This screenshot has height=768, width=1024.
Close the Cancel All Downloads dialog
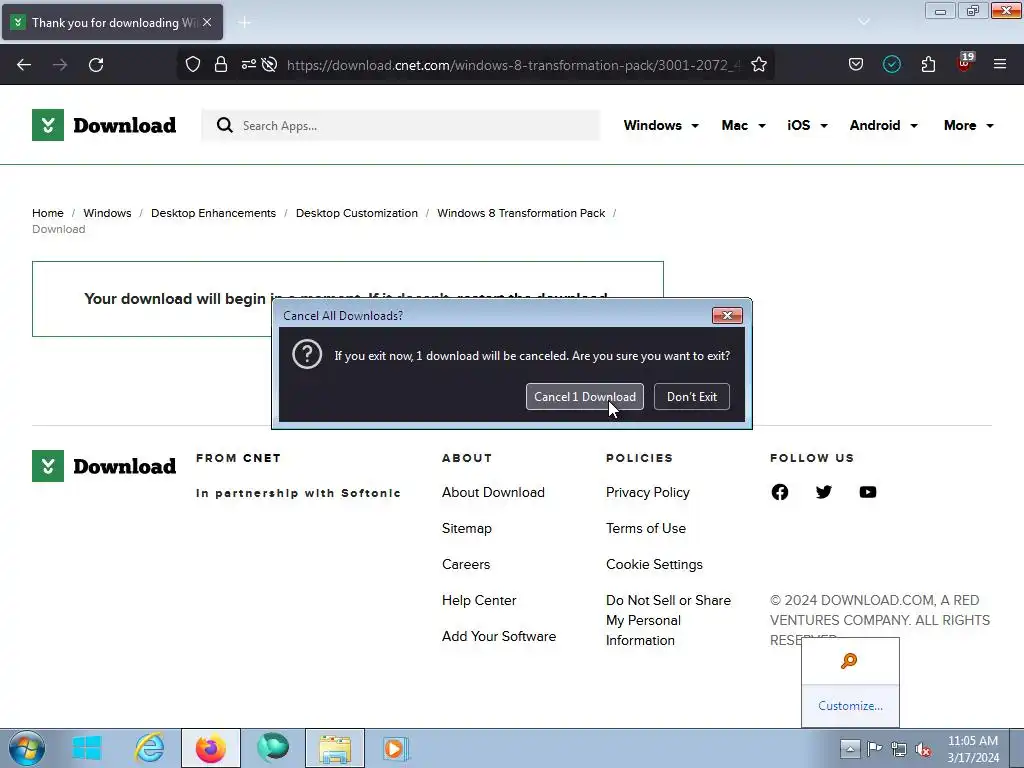(727, 315)
